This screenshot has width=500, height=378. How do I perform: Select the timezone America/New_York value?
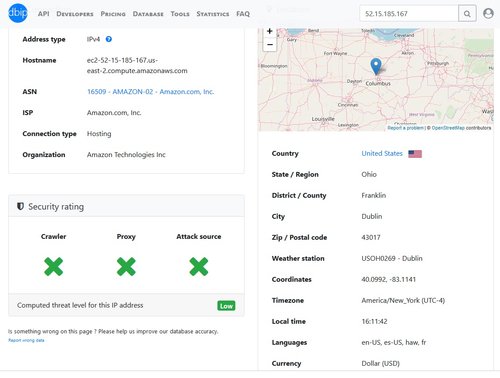pos(403,300)
